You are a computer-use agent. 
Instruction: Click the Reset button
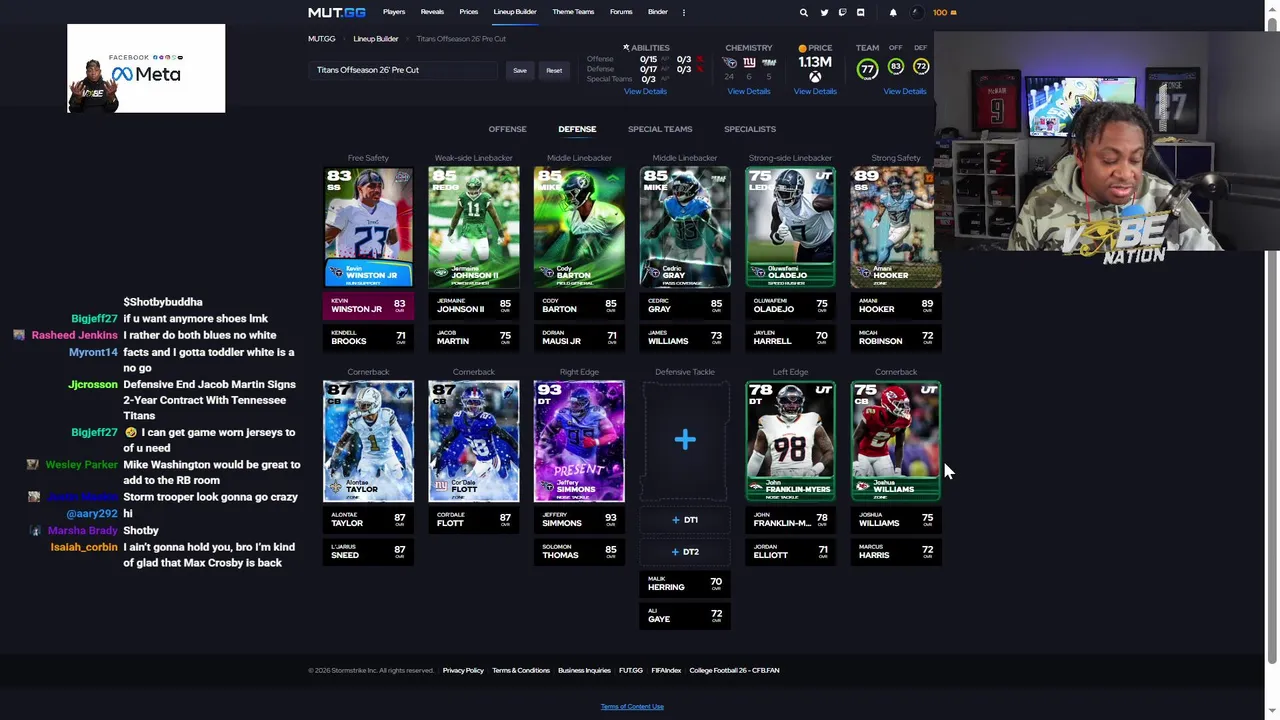[554, 71]
